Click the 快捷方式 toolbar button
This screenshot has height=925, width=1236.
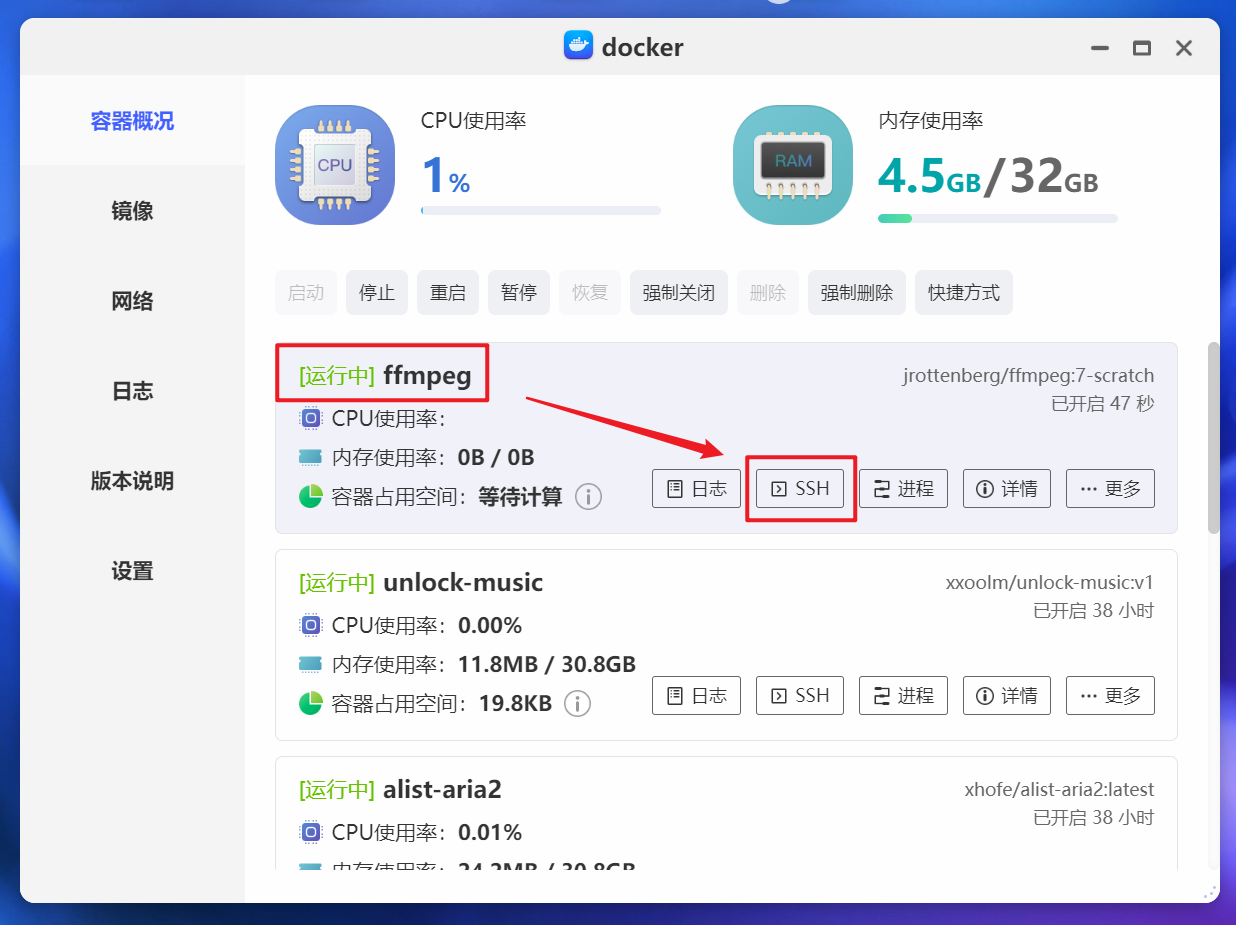pyautogui.click(x=964, y=293)
